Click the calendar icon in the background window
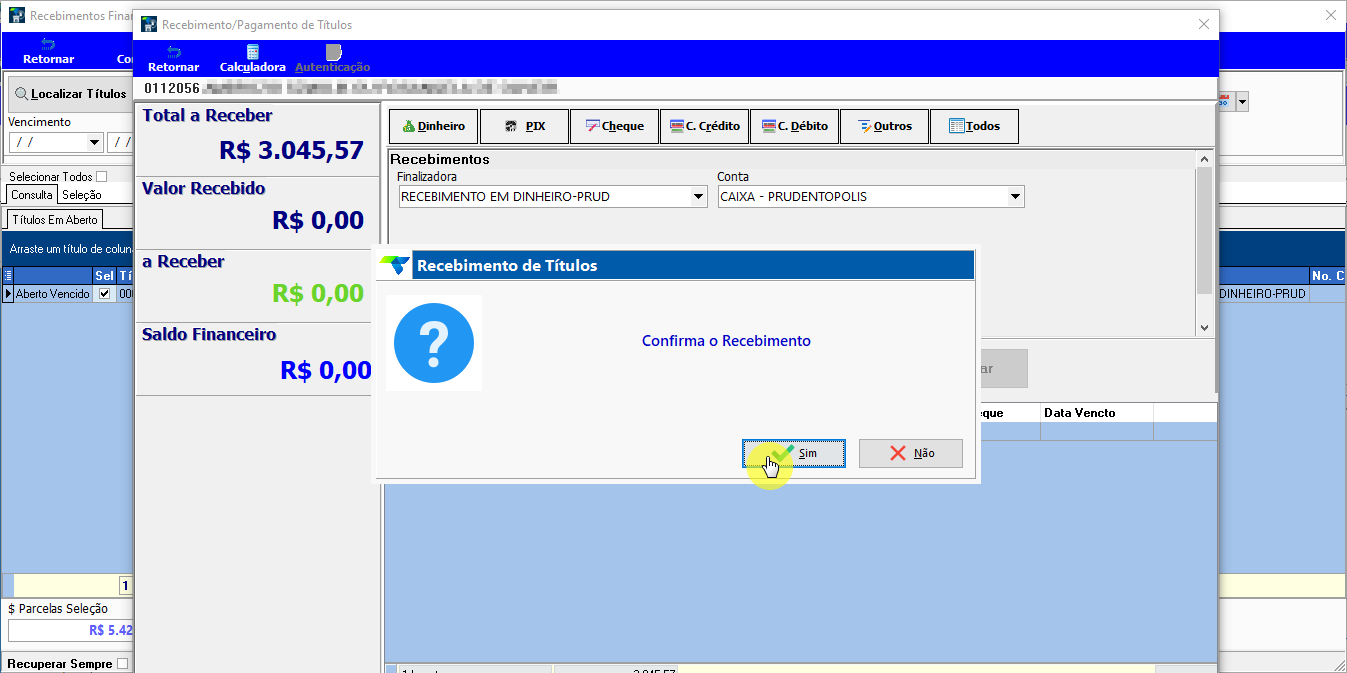The image size is (1347, 673). pyautogui.click(x=1226, y=101)
